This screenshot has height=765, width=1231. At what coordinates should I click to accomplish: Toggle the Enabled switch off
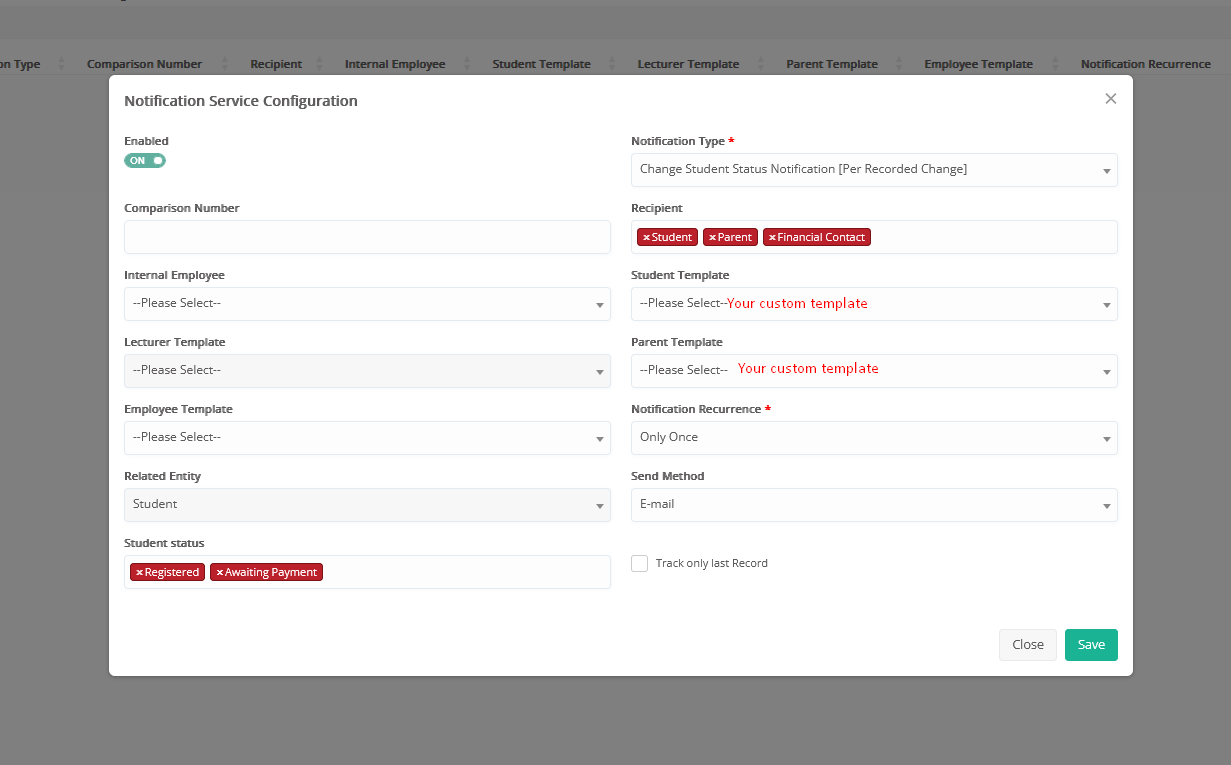[x=145, y=161]
